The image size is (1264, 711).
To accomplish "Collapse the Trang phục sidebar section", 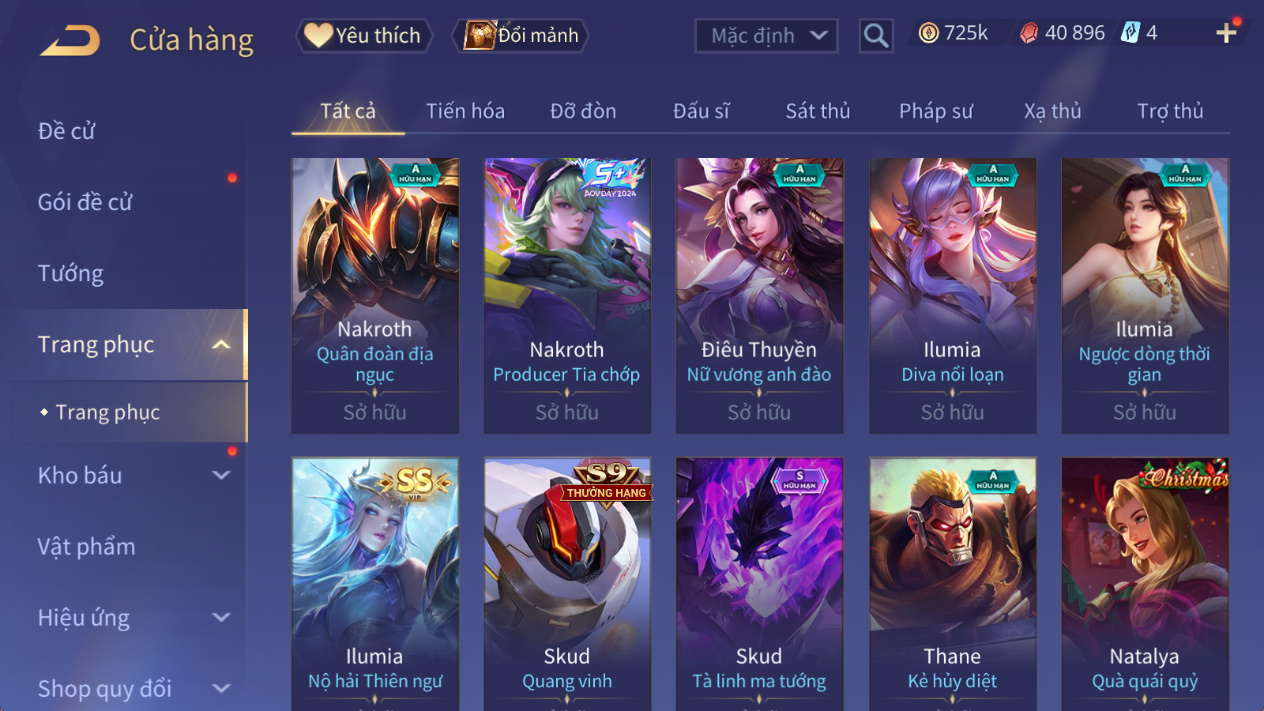I will (221, 345).
